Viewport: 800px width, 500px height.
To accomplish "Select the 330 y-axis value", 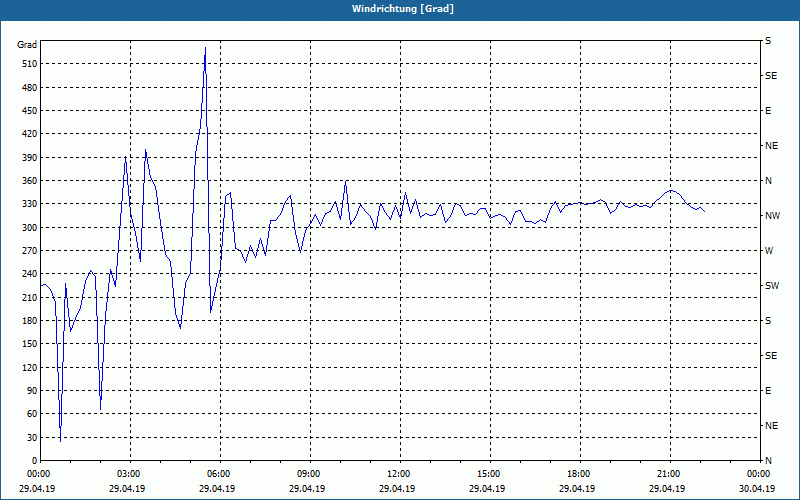I will click(30, 204).
